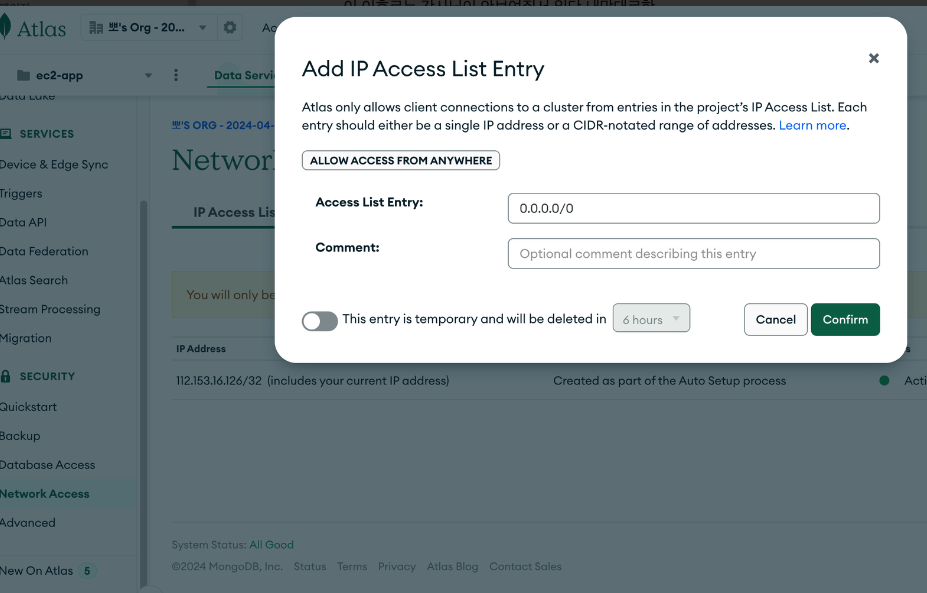This screenshot has width=927, height=593.
Task: Open the Atlas Blog footer link
Action: click(x=452, y=566)
